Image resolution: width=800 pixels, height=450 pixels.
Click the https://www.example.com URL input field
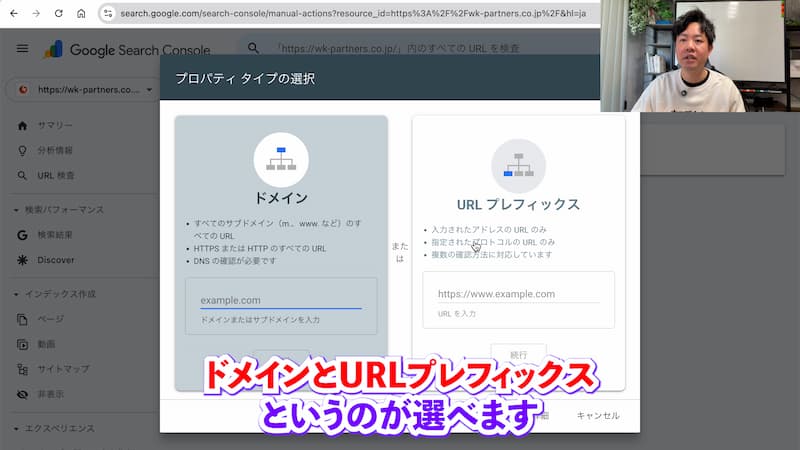pos(518,294)
